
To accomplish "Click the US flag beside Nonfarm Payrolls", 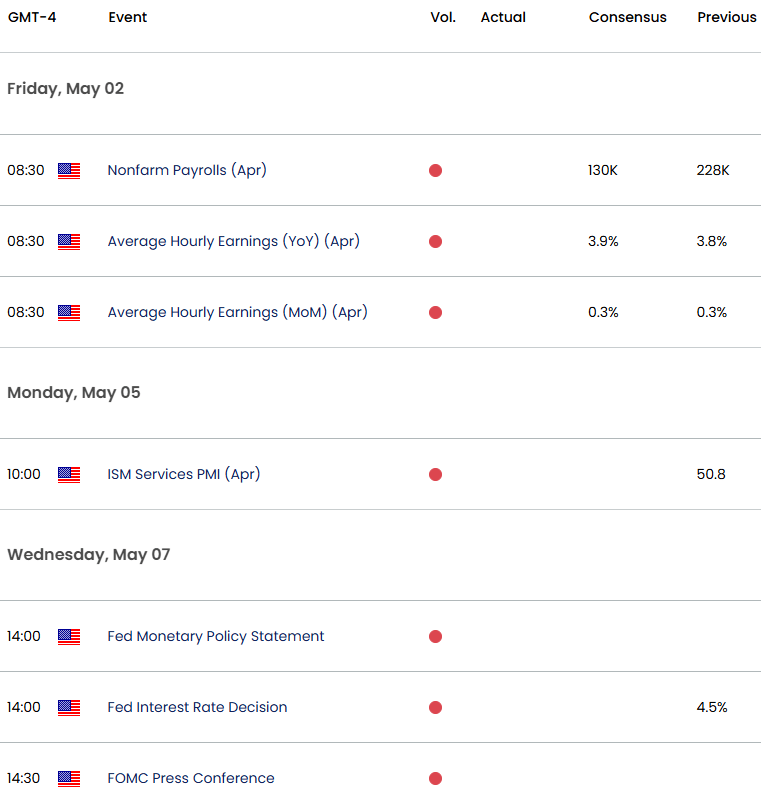I will coord(68,170).
